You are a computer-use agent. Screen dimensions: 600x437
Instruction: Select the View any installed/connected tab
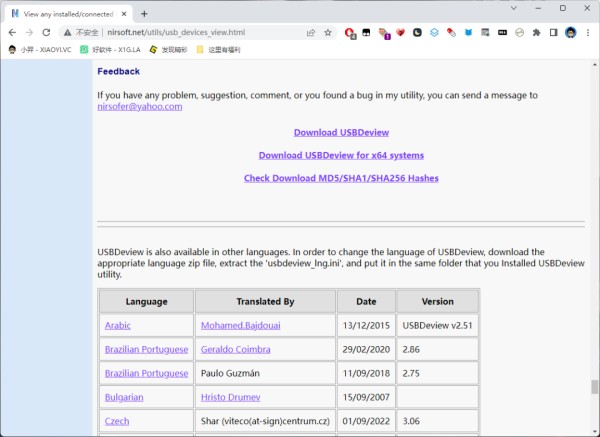tap(69, 14)
